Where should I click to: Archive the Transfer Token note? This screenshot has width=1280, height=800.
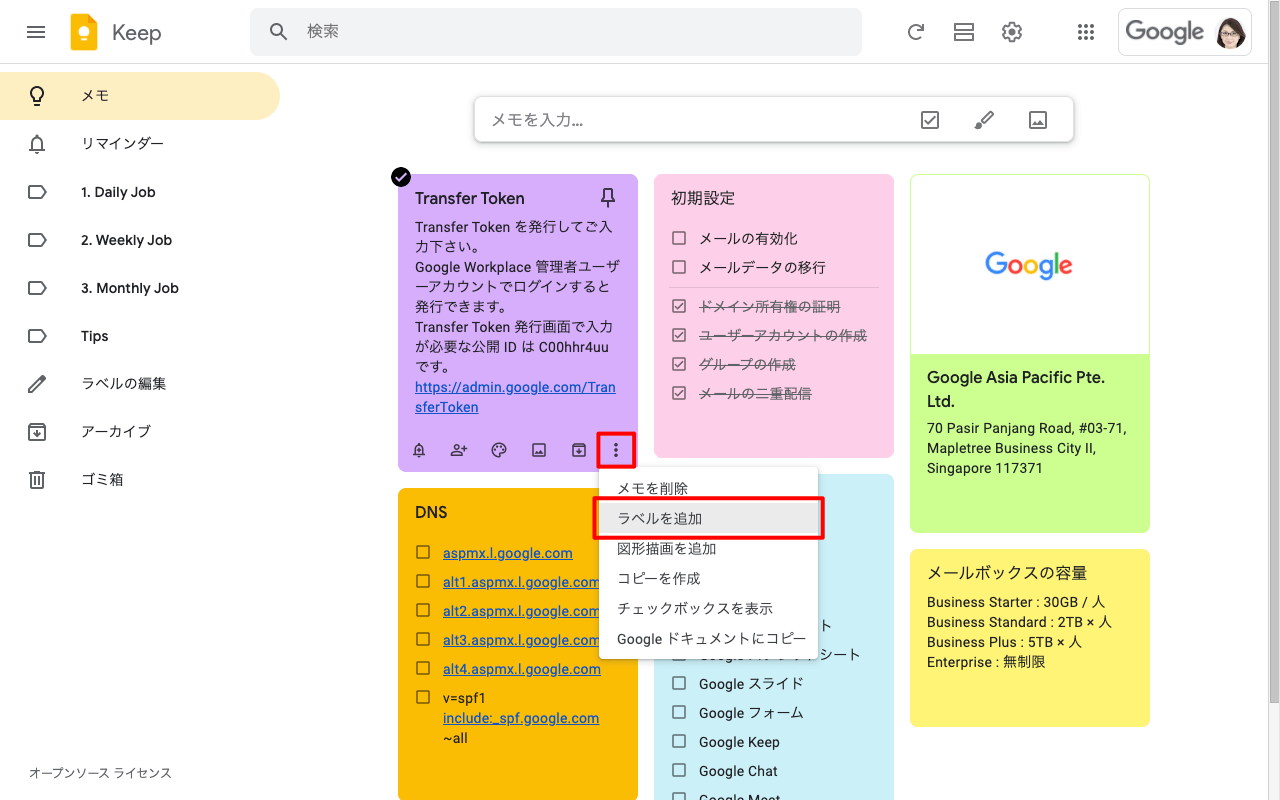(x=578, y=450)
